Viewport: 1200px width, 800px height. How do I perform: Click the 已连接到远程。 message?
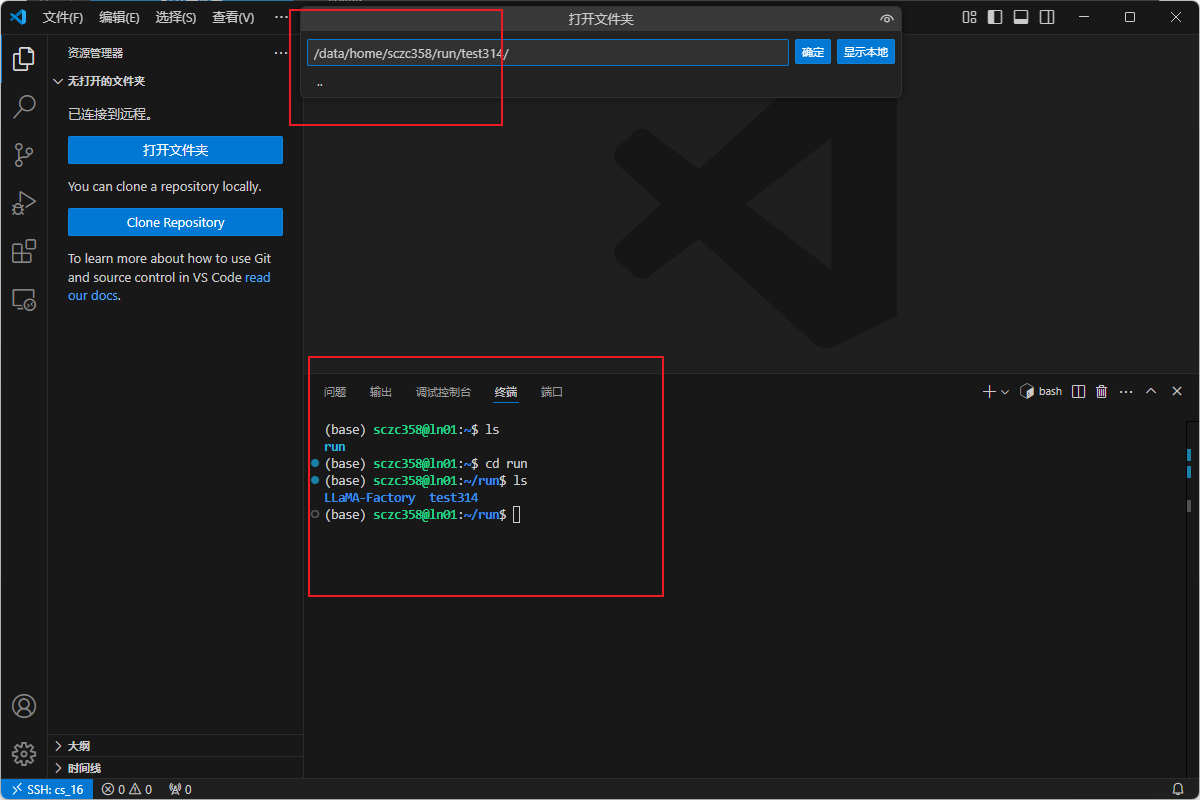[x=110, y=115]
